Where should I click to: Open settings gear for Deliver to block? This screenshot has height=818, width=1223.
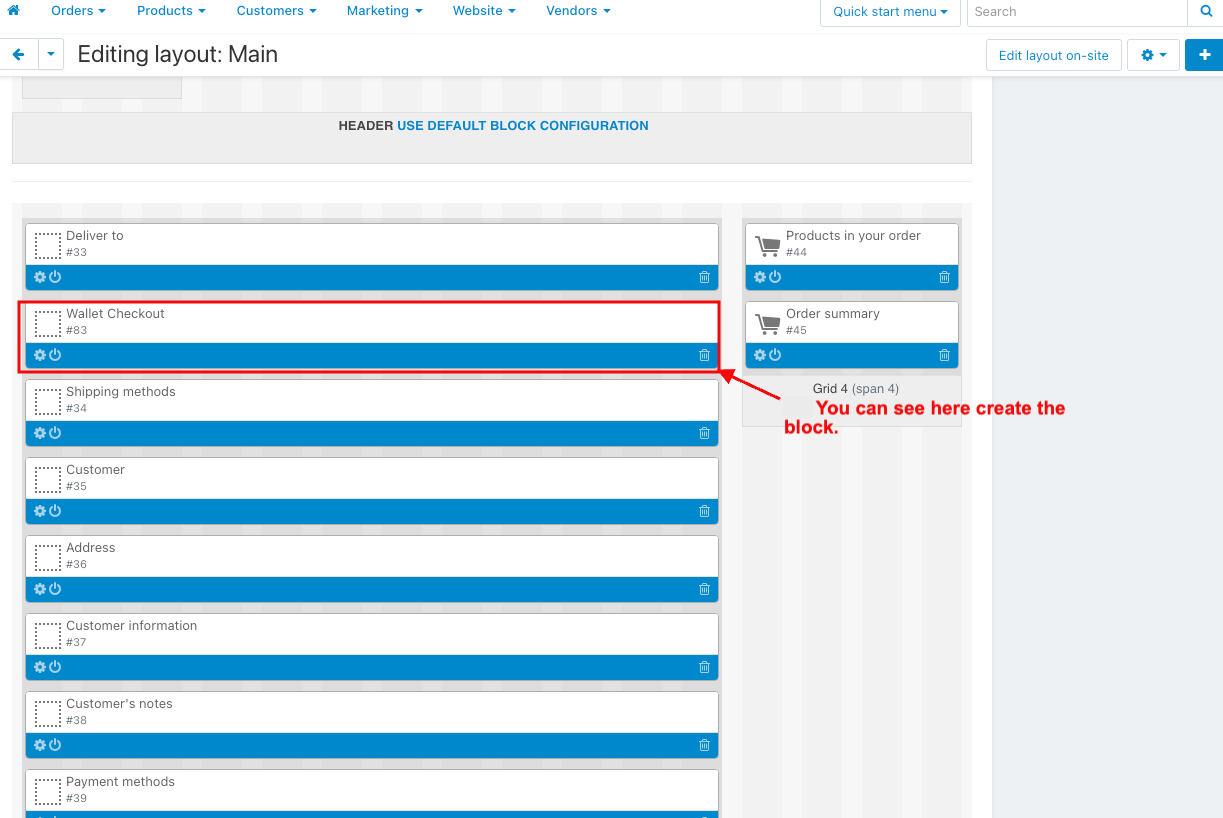[x=40, y=277]
